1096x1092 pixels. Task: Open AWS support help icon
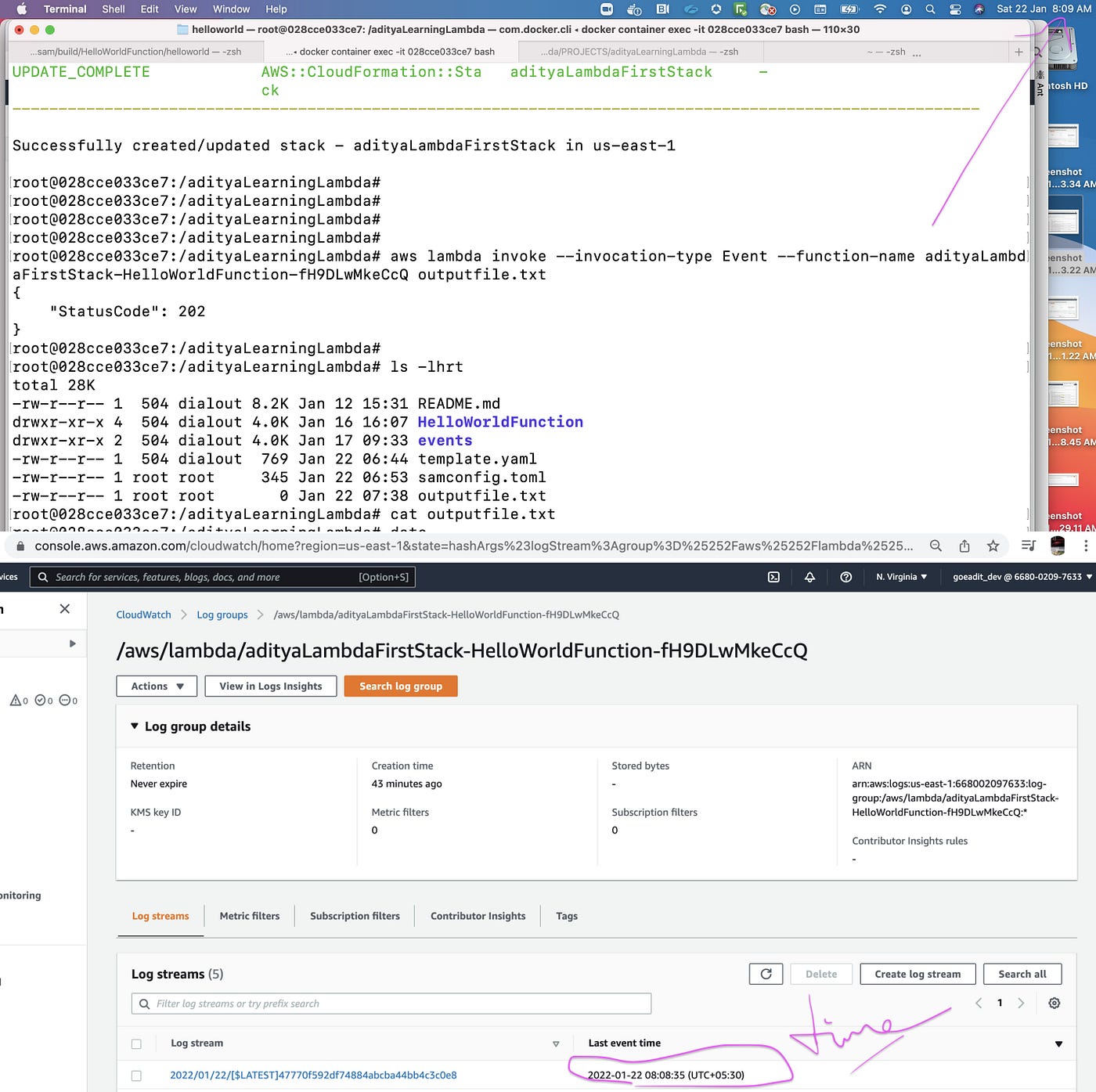(845, 577)
